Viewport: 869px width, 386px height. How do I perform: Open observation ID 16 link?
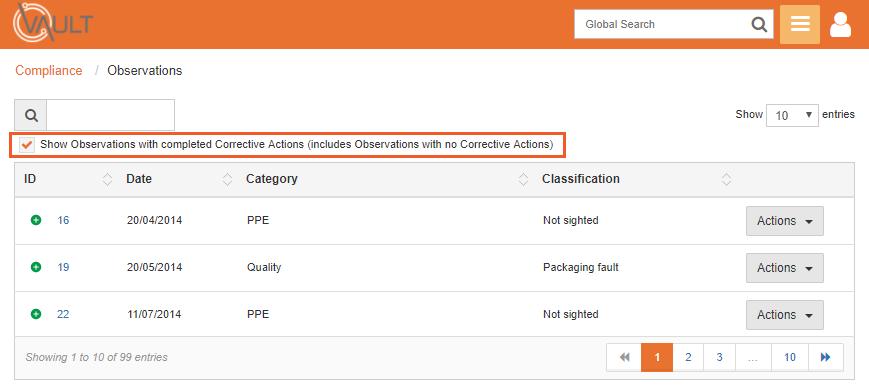63,220
